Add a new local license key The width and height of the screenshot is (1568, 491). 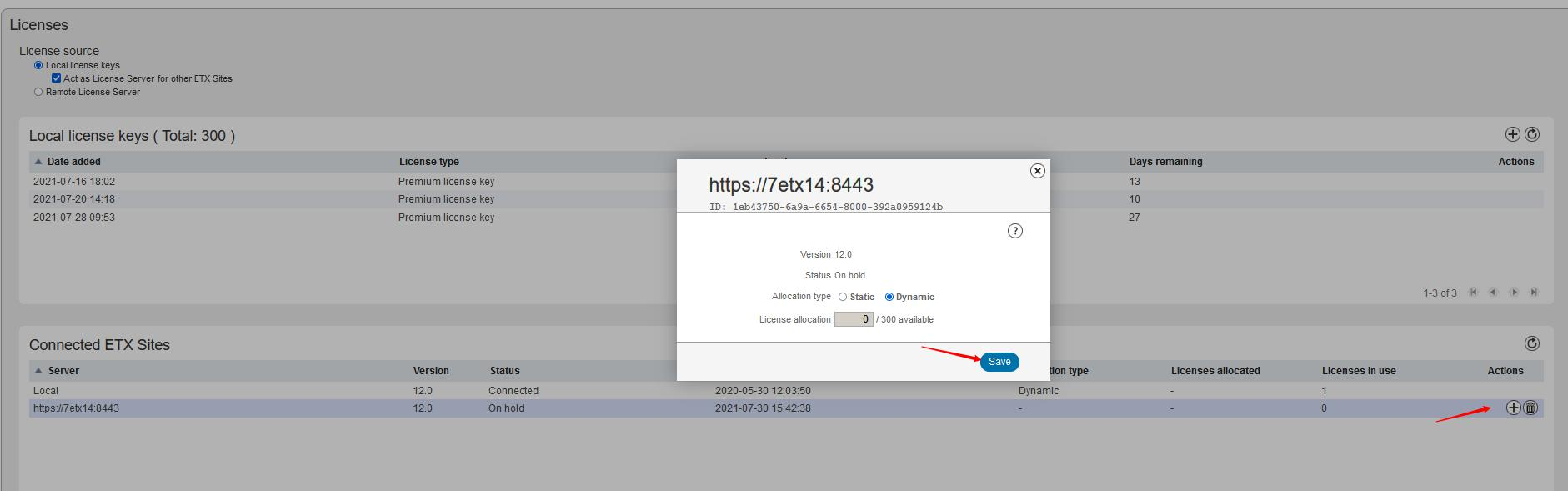click(1513, 134)
